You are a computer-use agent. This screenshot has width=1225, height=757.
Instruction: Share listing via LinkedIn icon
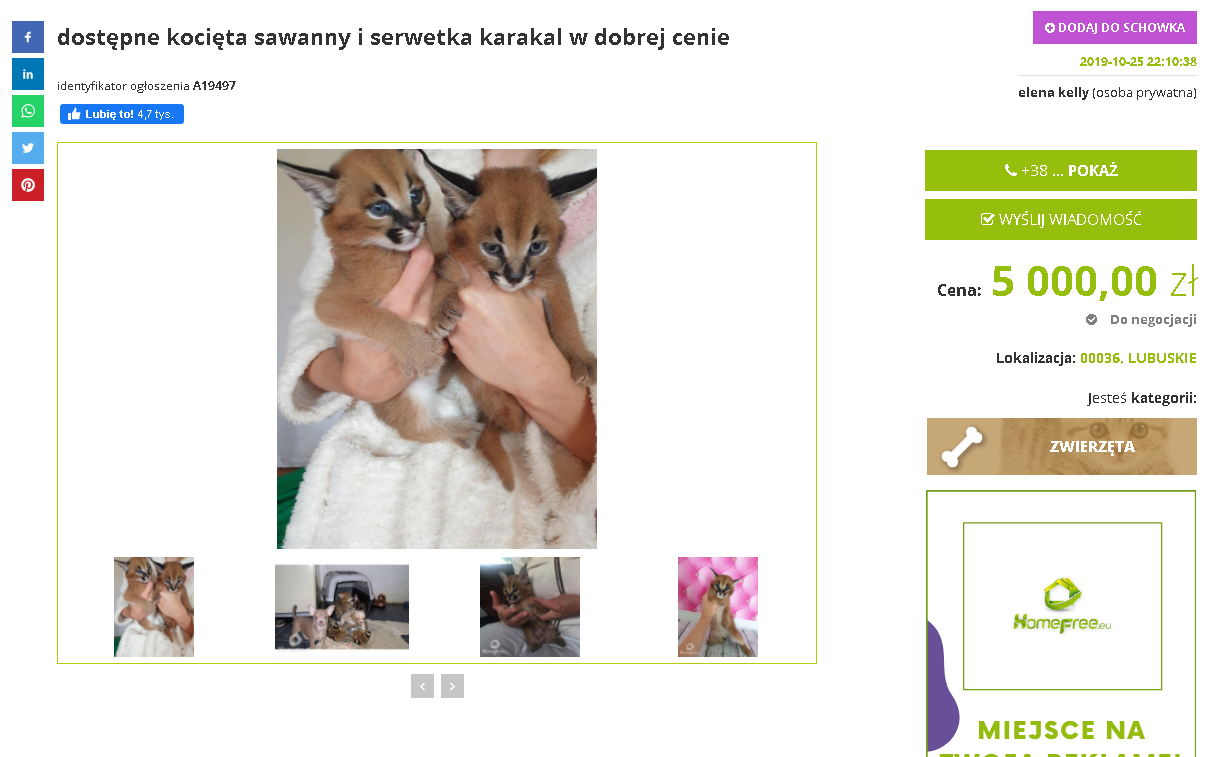28,74
